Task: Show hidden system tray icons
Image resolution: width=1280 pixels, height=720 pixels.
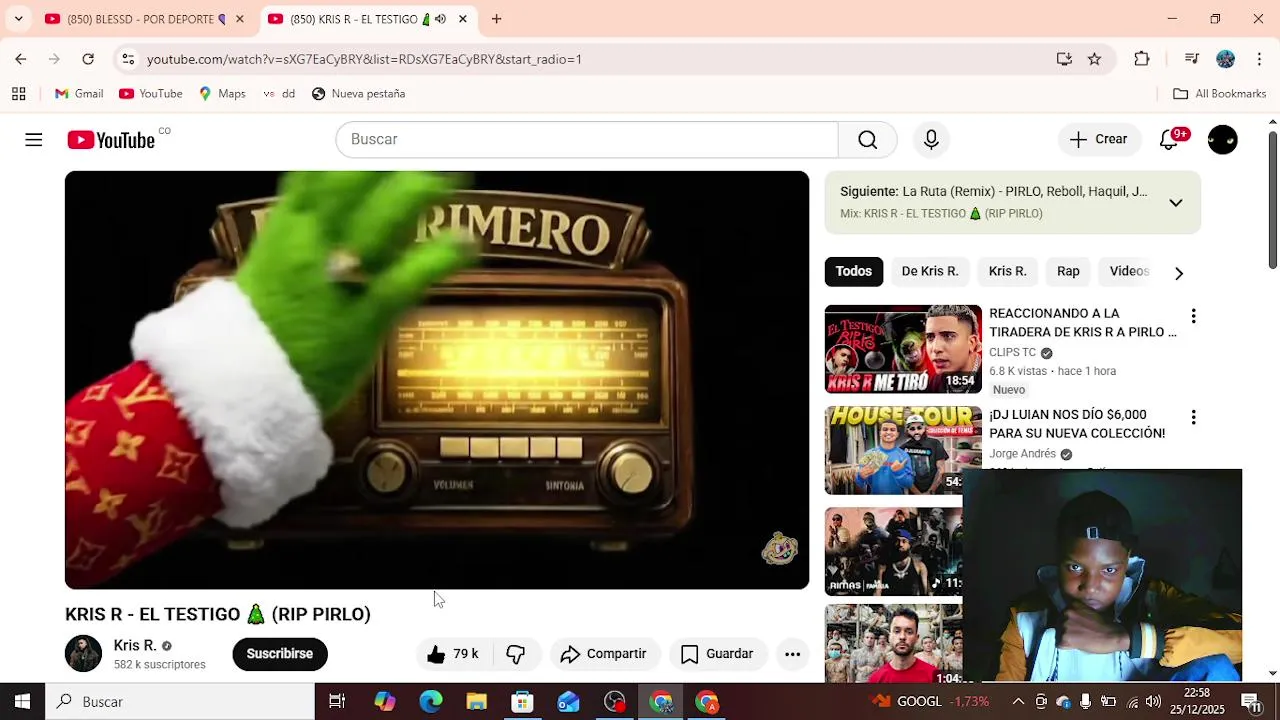Action: point(1018,702)
